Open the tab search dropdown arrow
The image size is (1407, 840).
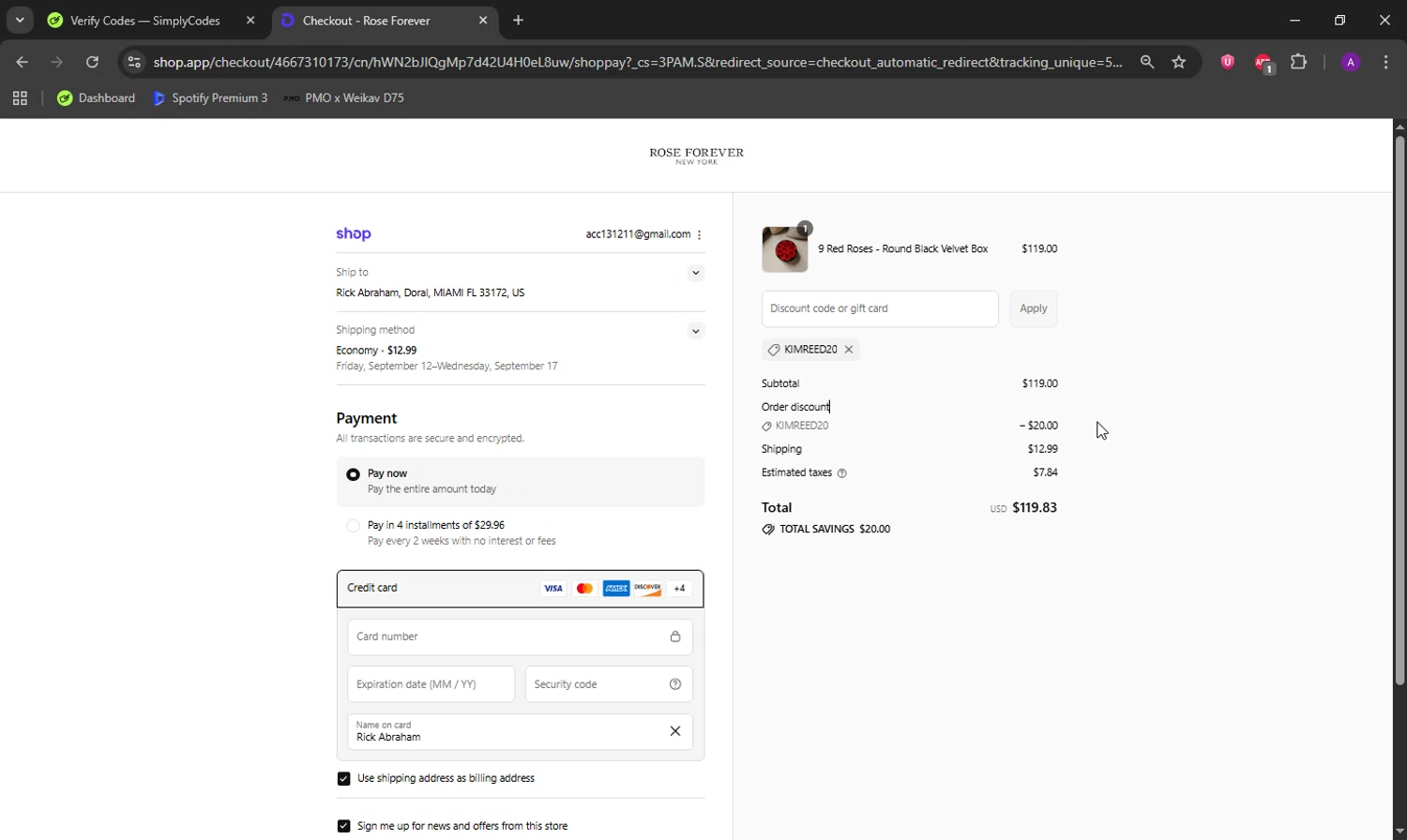click(20, 20)
